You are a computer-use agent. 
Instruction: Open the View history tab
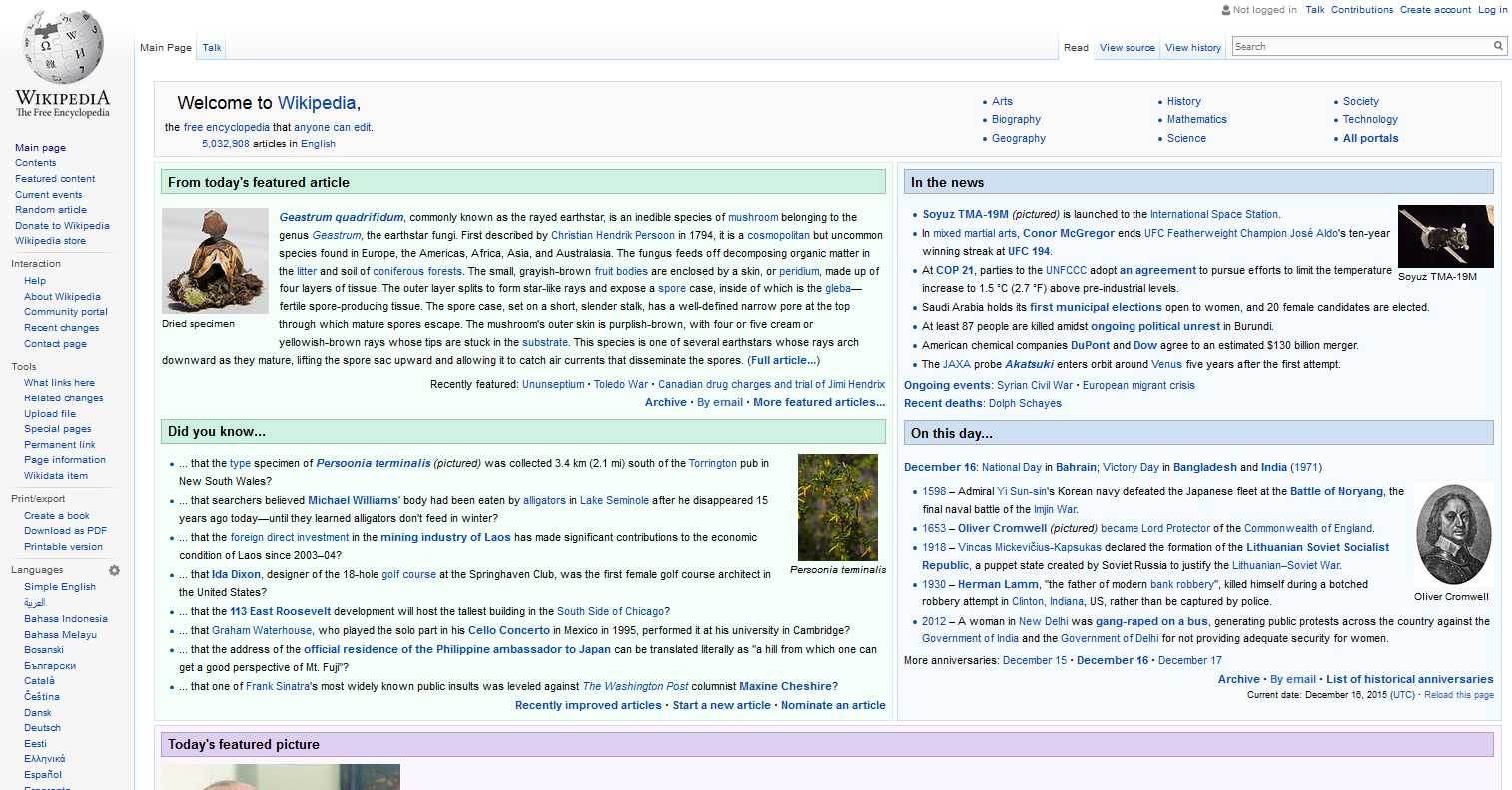point(1193,47)
